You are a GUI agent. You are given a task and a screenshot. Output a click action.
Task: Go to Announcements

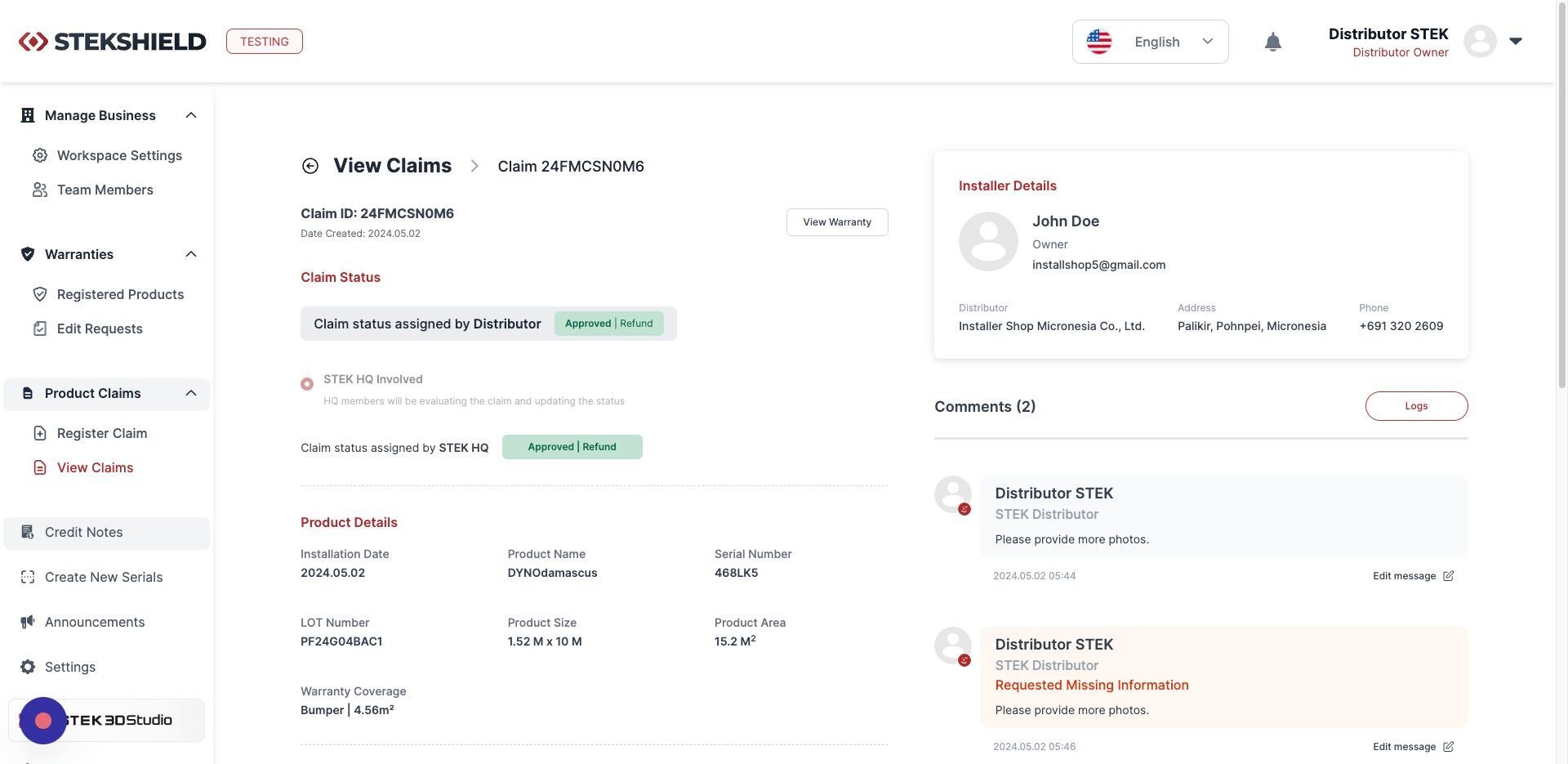95,622
